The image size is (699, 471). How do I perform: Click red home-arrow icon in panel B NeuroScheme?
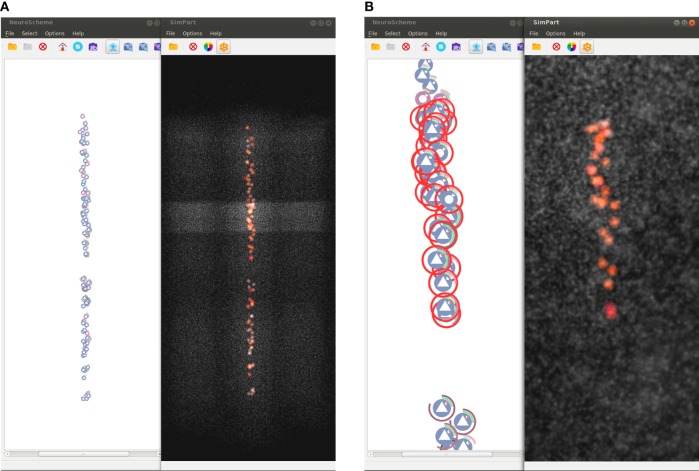tap(426, 46)
